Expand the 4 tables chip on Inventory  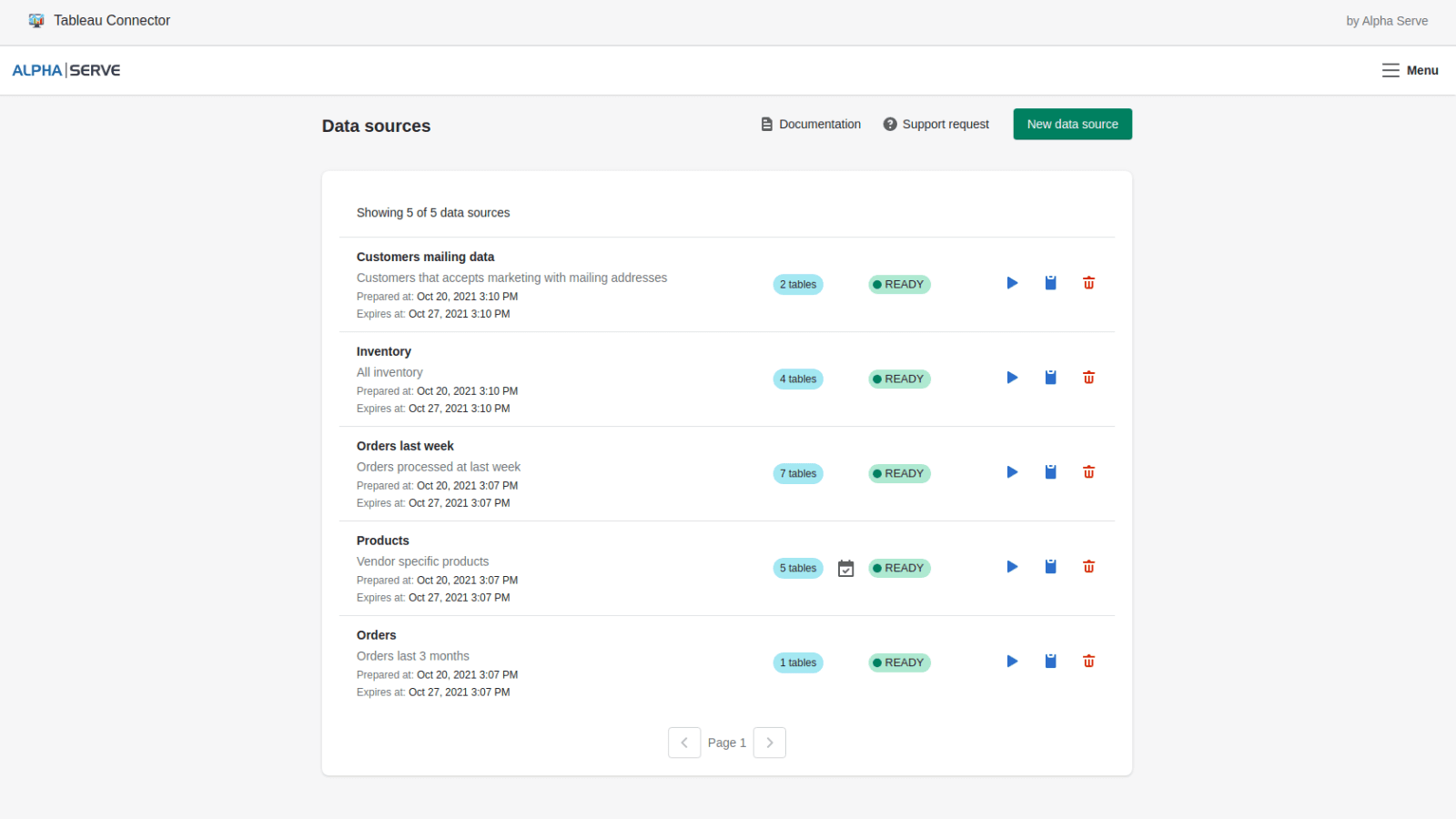(797, 379)
